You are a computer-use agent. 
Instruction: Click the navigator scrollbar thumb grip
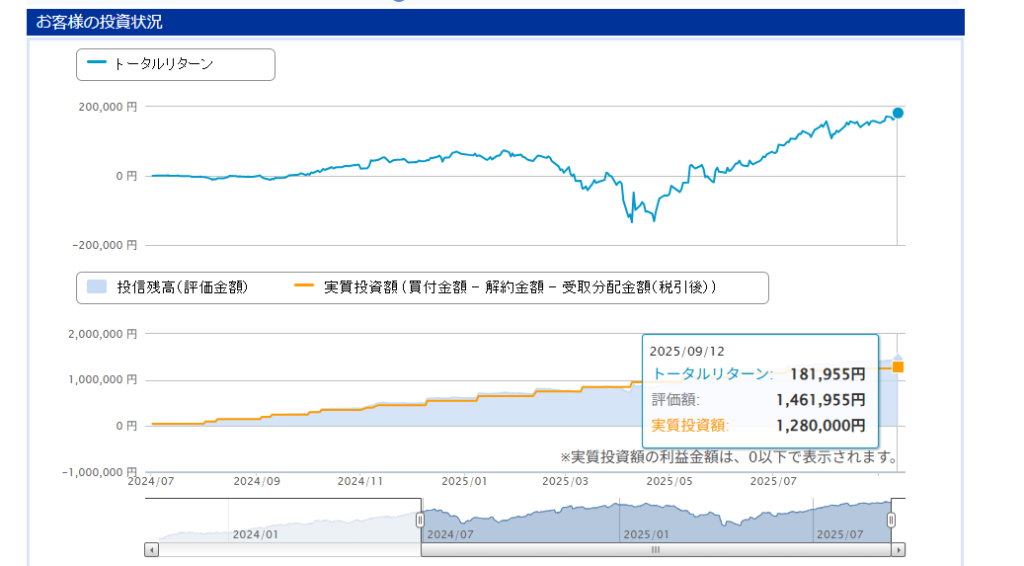tap(656, 550)
